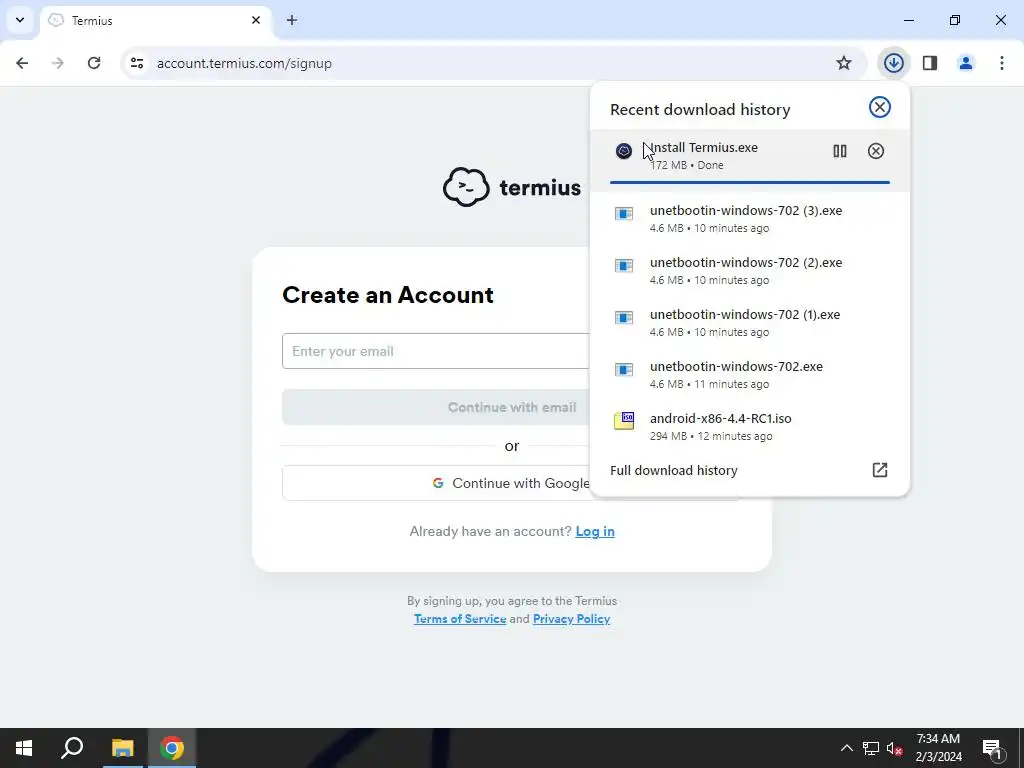Click the open-in-new-tab icon for download history
1024x768 pixels.
tap(880, 470)
